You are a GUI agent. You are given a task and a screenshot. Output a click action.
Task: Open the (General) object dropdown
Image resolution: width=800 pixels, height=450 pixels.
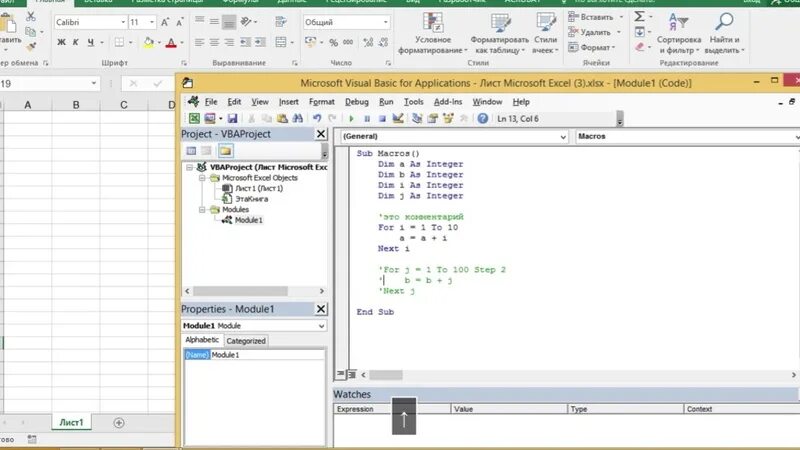coord(563,137)
